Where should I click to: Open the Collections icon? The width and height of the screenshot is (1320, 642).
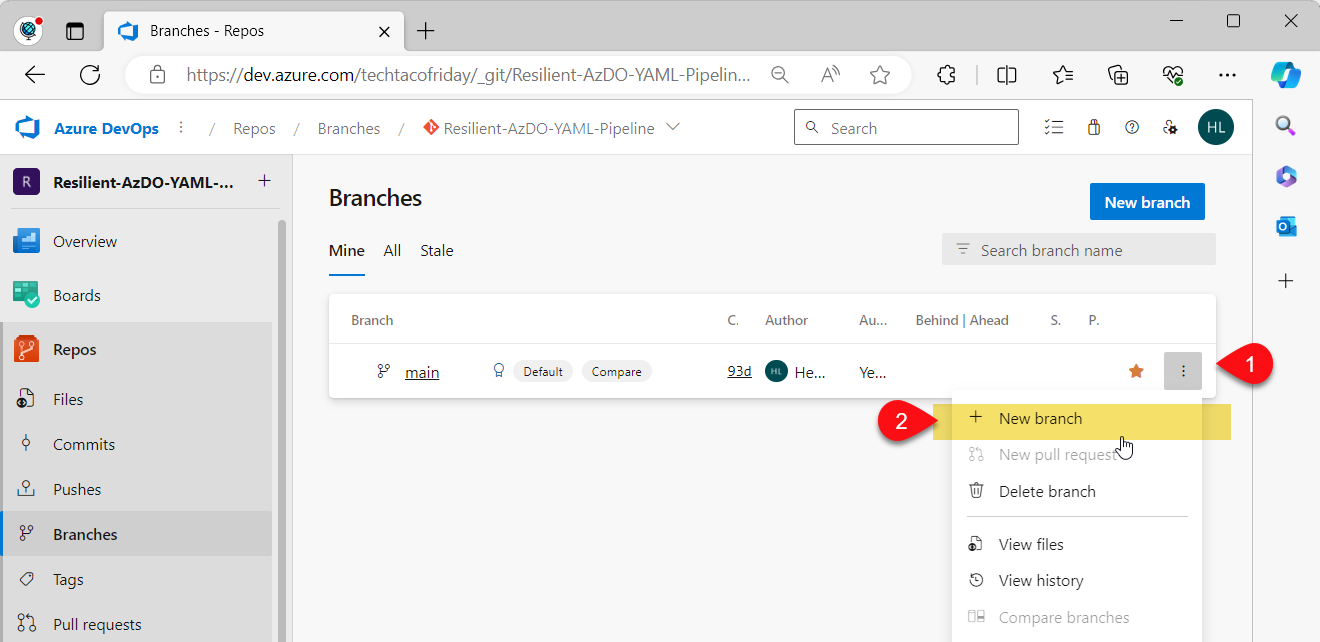point(1119,75)
